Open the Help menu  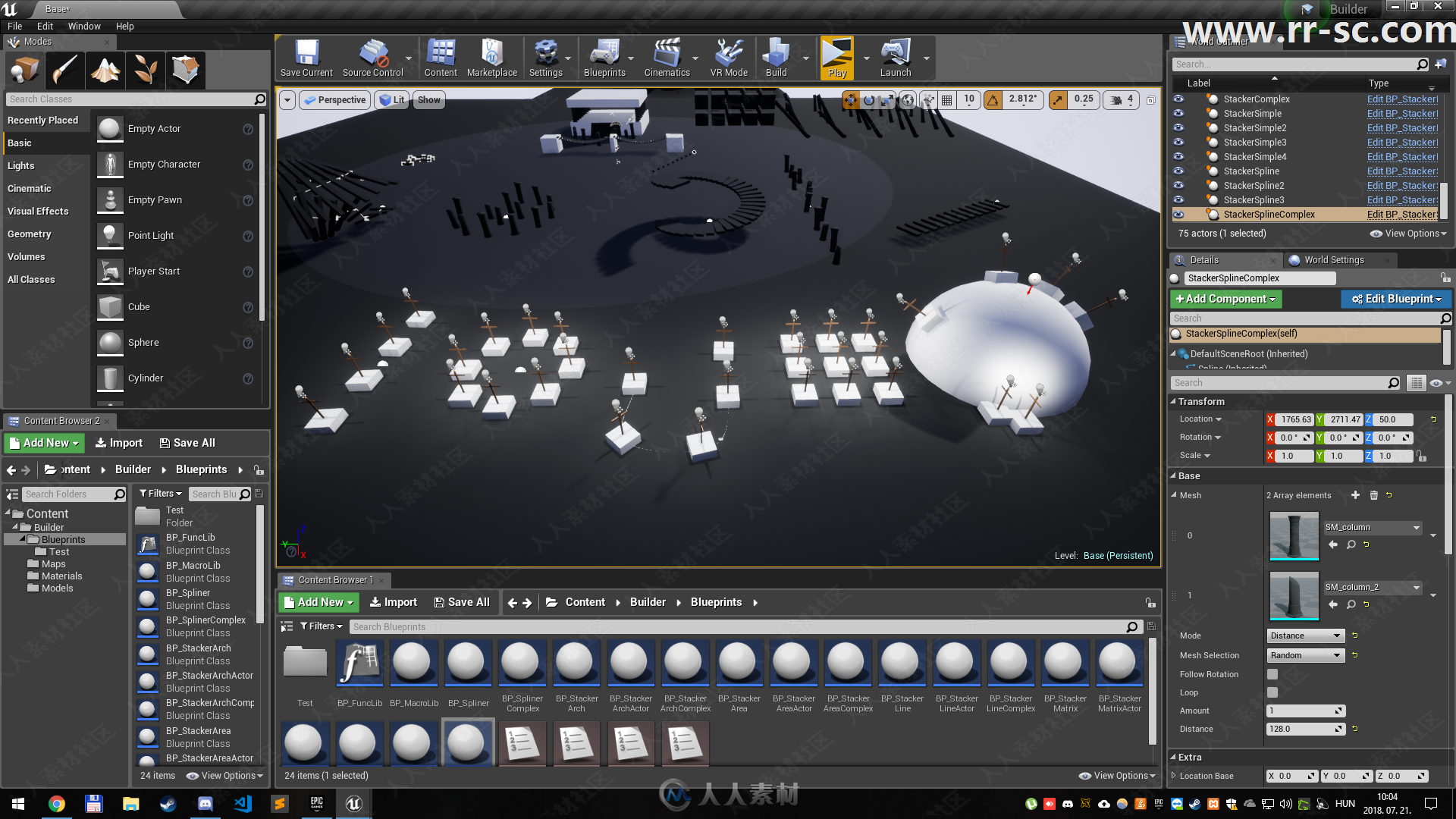click(x=125, y=27)
